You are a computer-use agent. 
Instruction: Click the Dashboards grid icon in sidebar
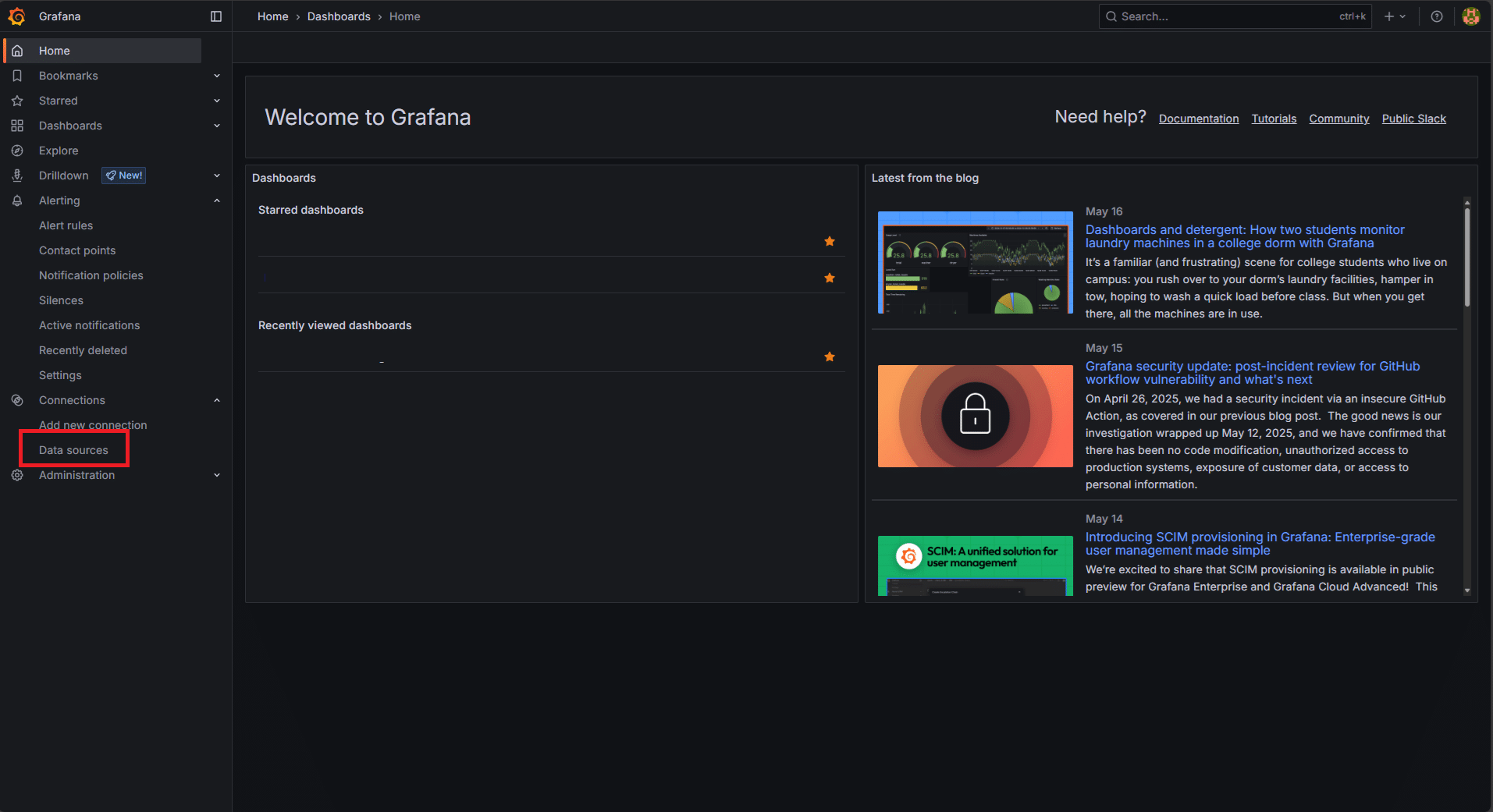[17, 126]
